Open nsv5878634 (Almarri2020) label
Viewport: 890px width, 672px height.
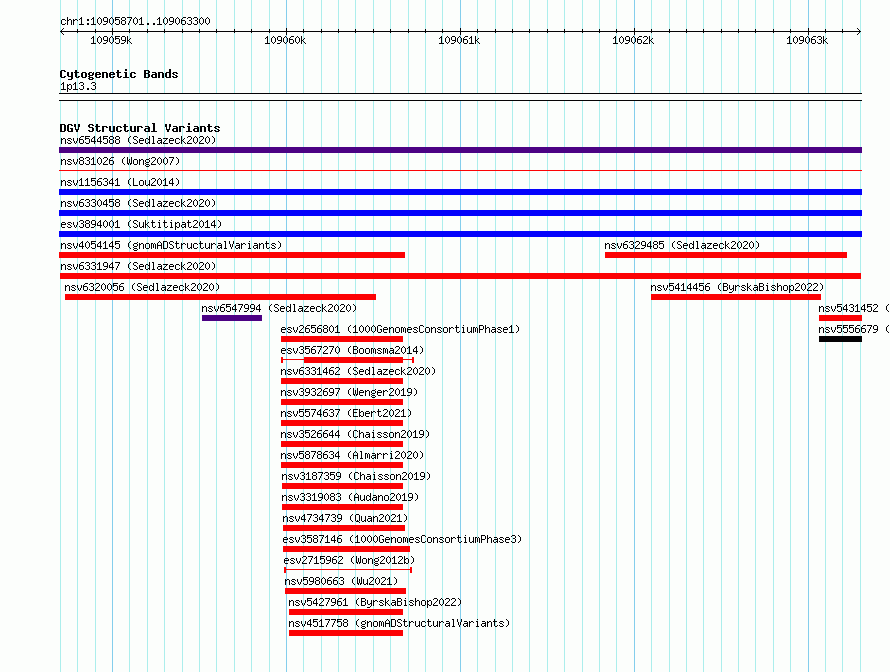pos(352,455)
